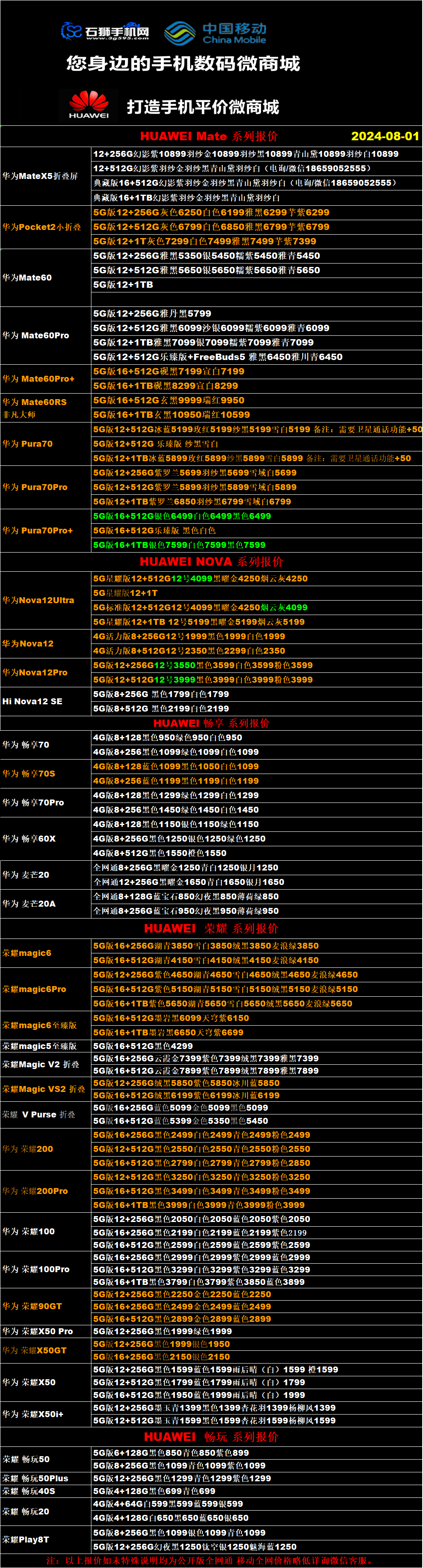Click the MateX5 12+256G幻影紫10899 price row
Screen dimensions: 423x1568
point(256,154)
